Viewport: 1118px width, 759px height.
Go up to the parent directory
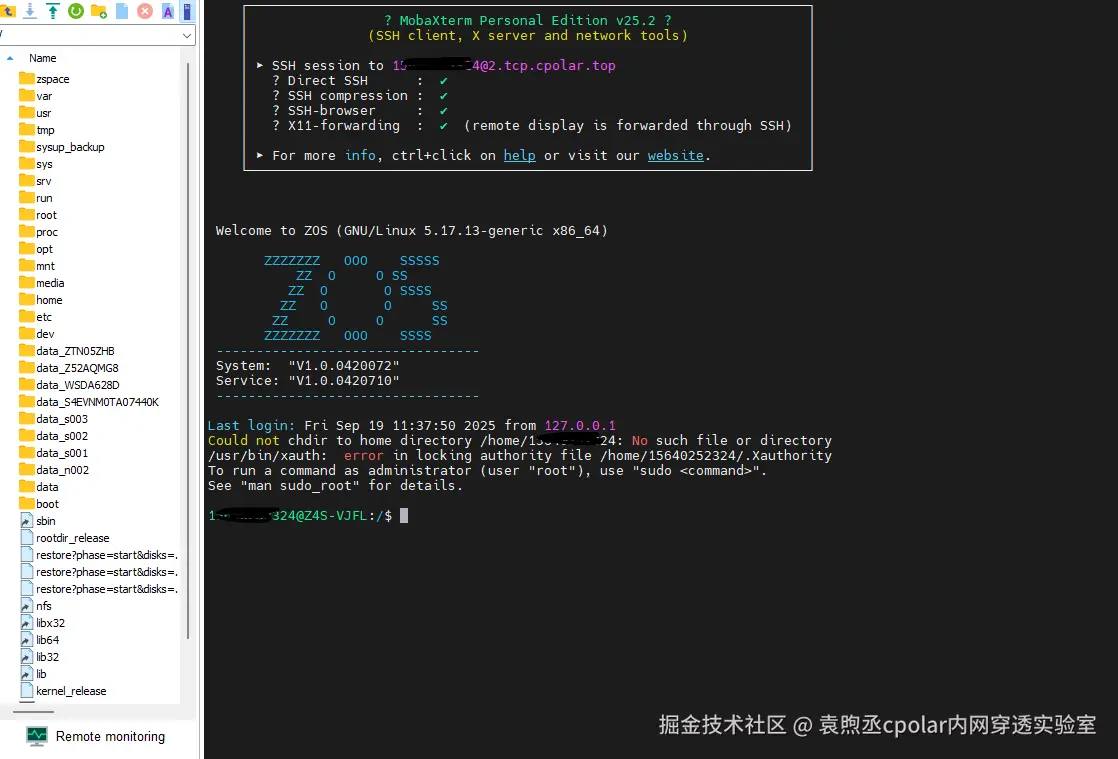[8, 11]
